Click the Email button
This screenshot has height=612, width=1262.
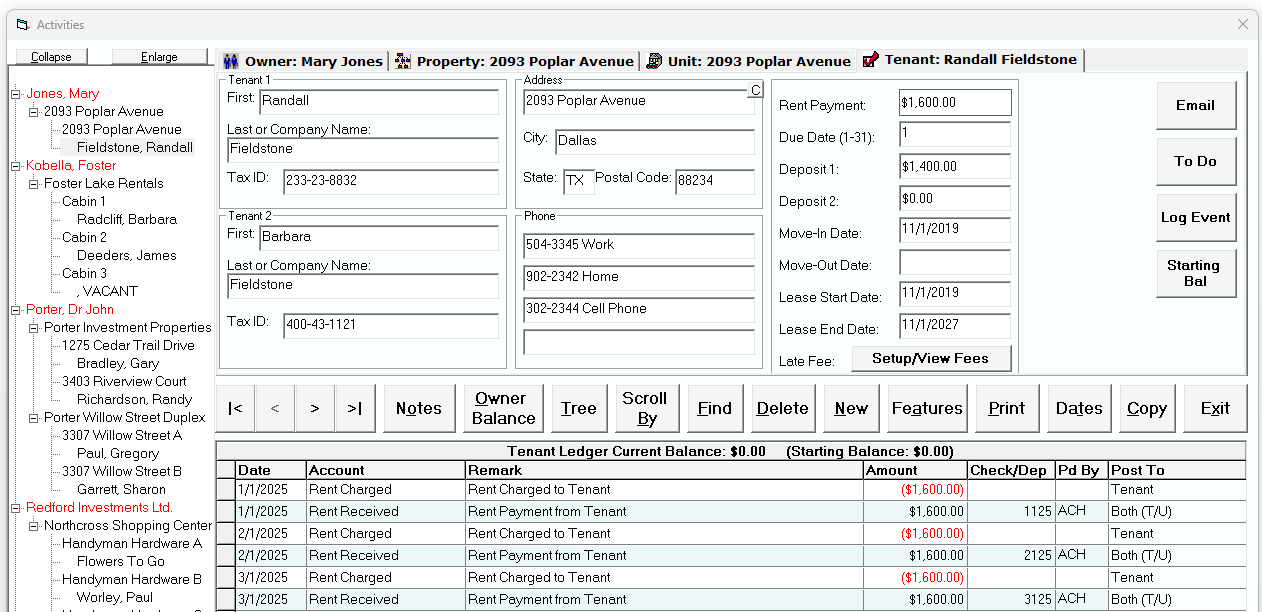[1196, 105]
